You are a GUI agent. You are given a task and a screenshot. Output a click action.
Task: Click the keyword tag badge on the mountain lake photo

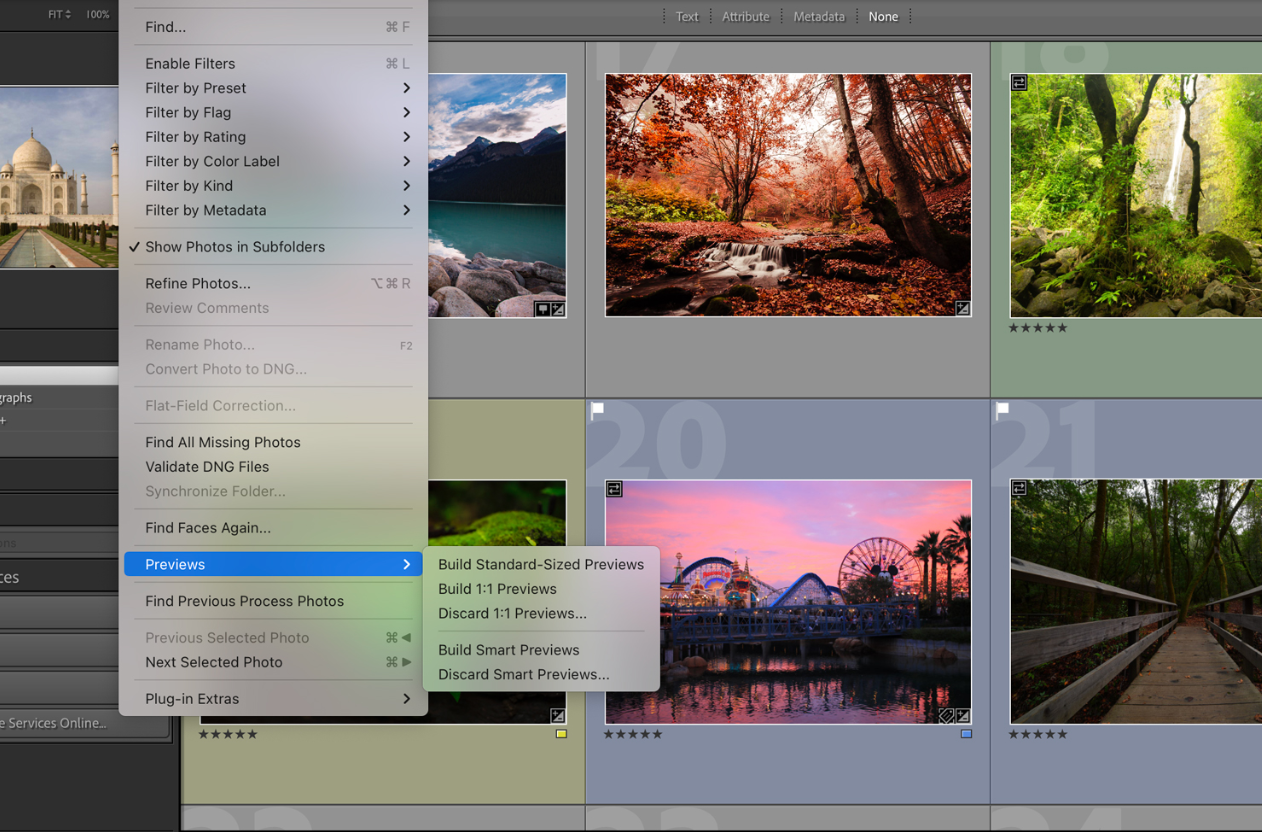coord(541,310)
